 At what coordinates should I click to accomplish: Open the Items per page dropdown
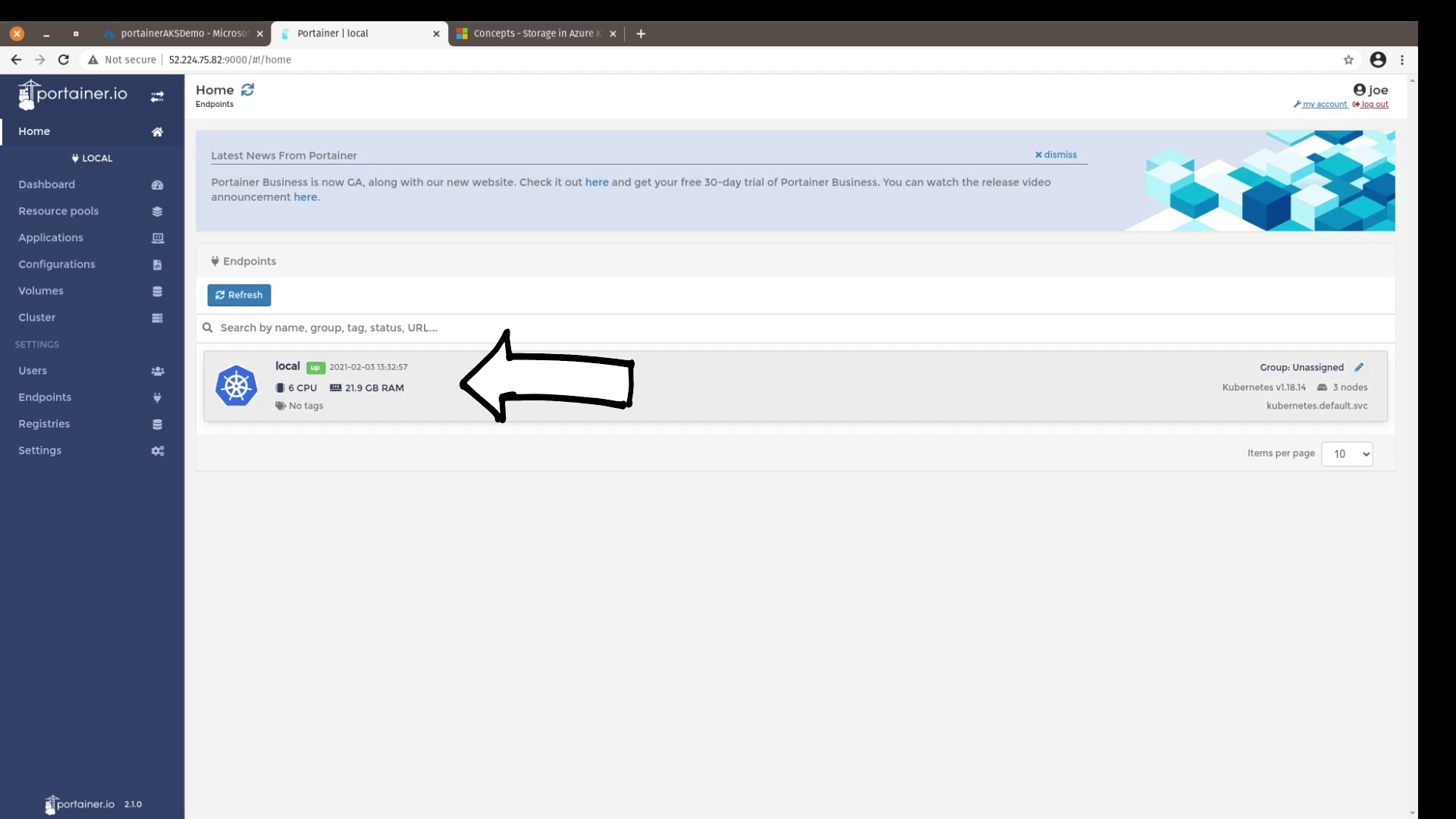[x=1346, y=453]
